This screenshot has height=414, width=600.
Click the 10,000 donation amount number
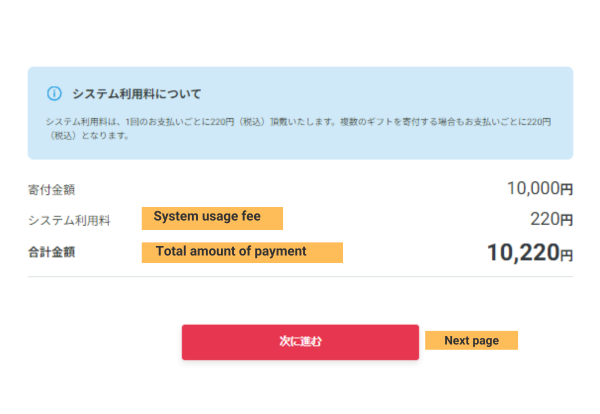pyautogui.click(x=532, y=188)
